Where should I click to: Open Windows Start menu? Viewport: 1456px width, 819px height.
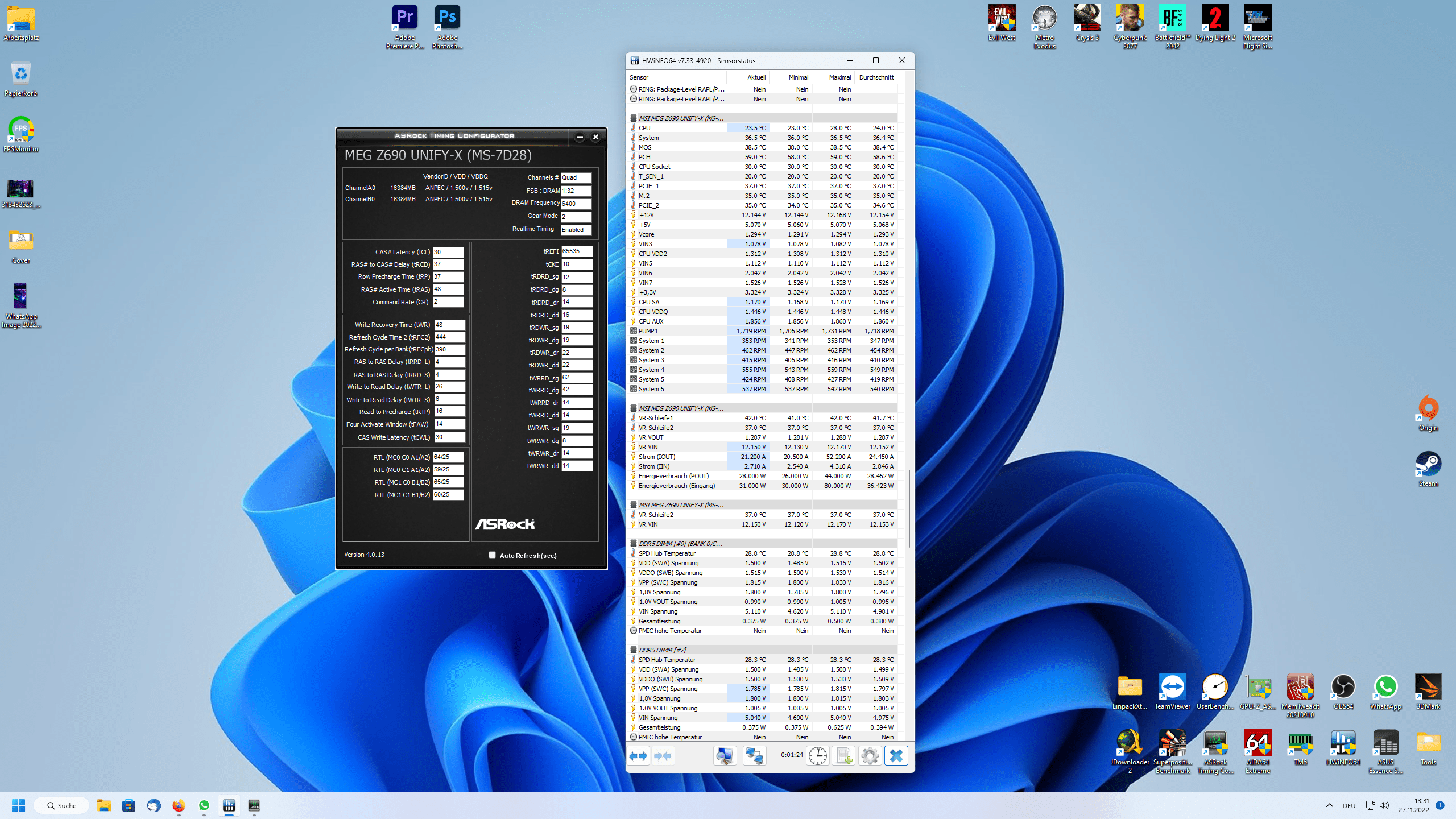[18, 805]
